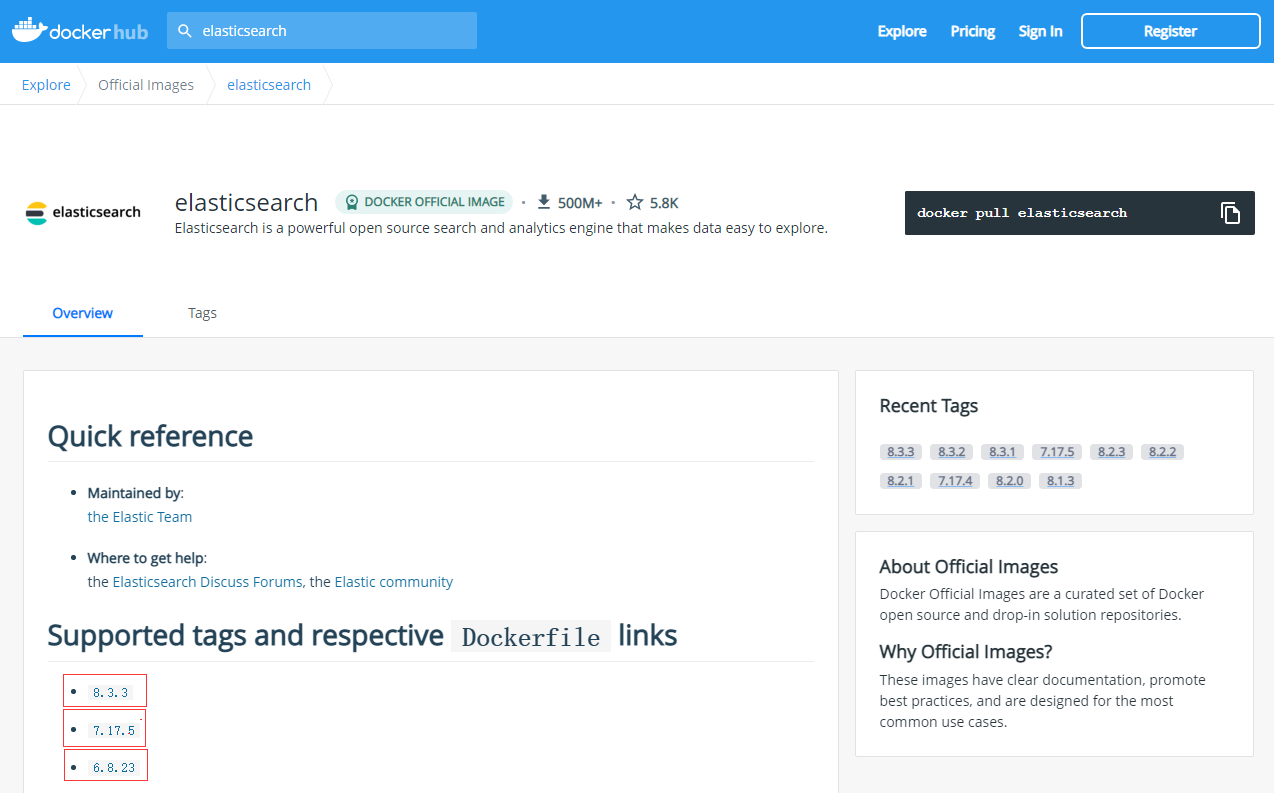
Task: Select recent tag 7.17.4
Action: (955, 481)
